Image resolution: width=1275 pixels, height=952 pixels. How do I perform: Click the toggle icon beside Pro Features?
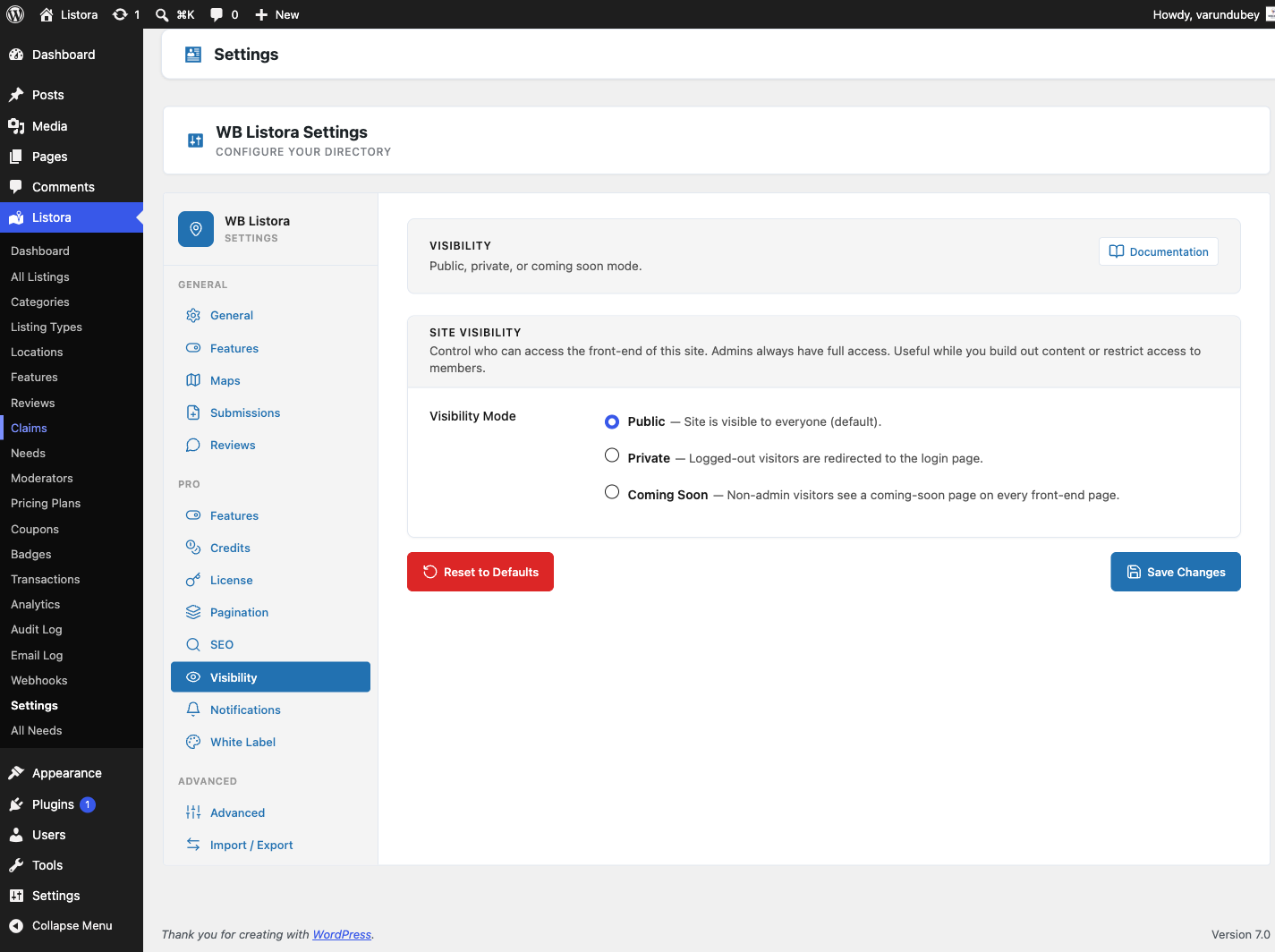193,515
